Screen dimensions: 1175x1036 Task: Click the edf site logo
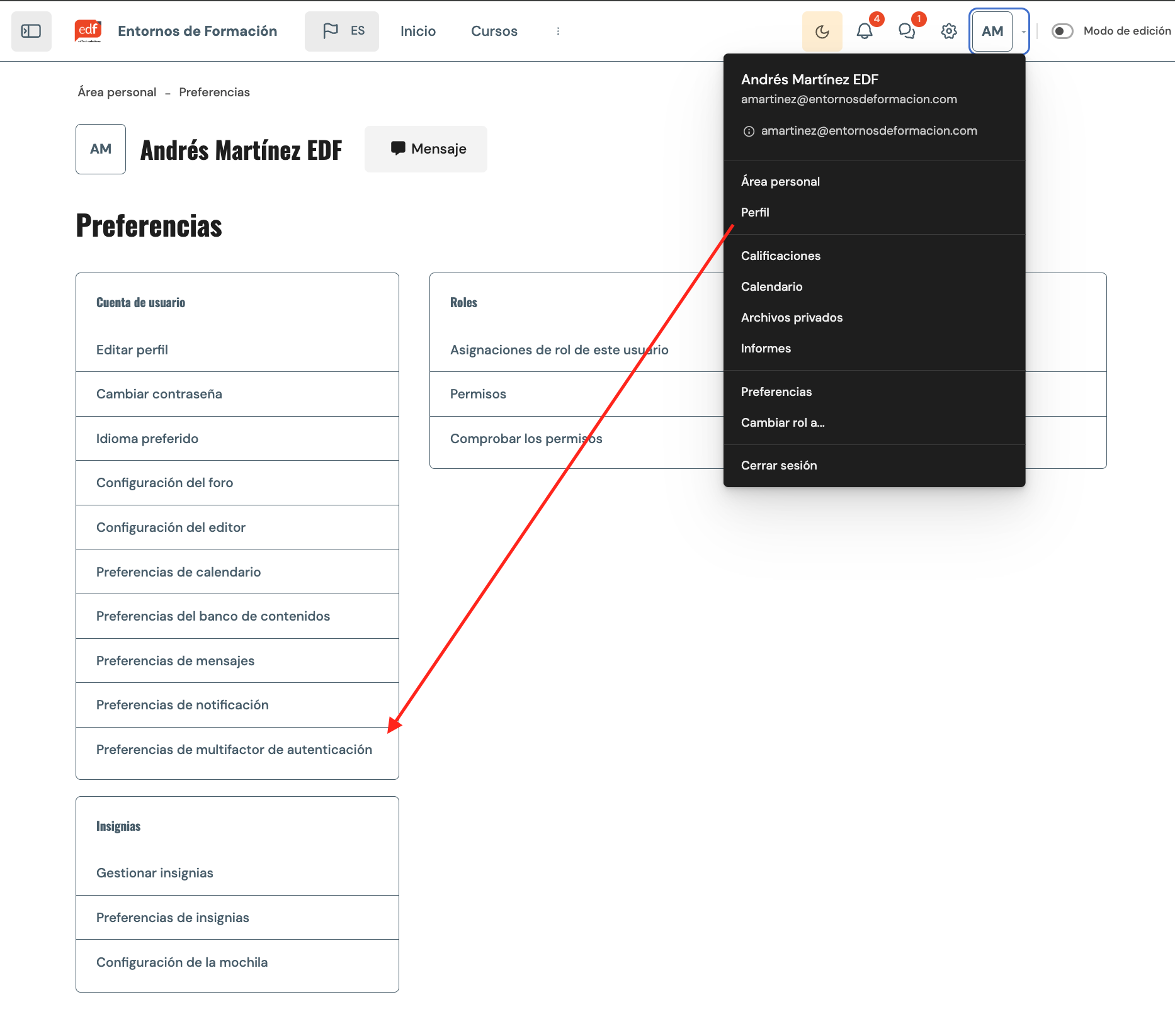pyautogui.click(x=88, y=31)
